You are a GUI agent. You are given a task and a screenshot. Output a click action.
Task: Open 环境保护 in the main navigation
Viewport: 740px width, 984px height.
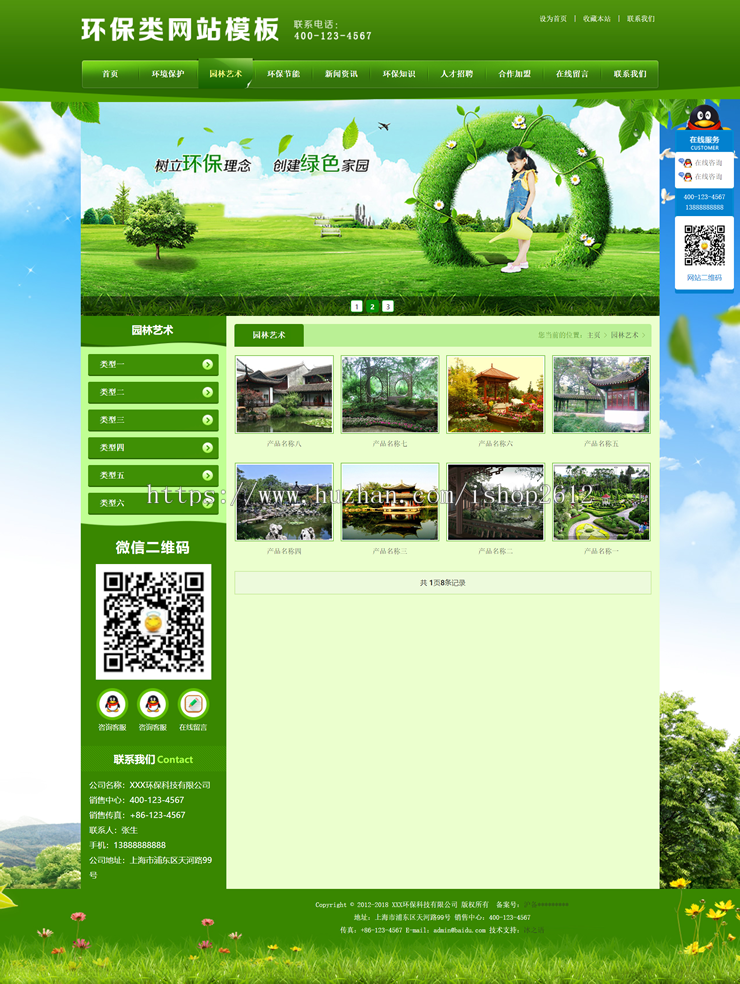coord(168,74)
